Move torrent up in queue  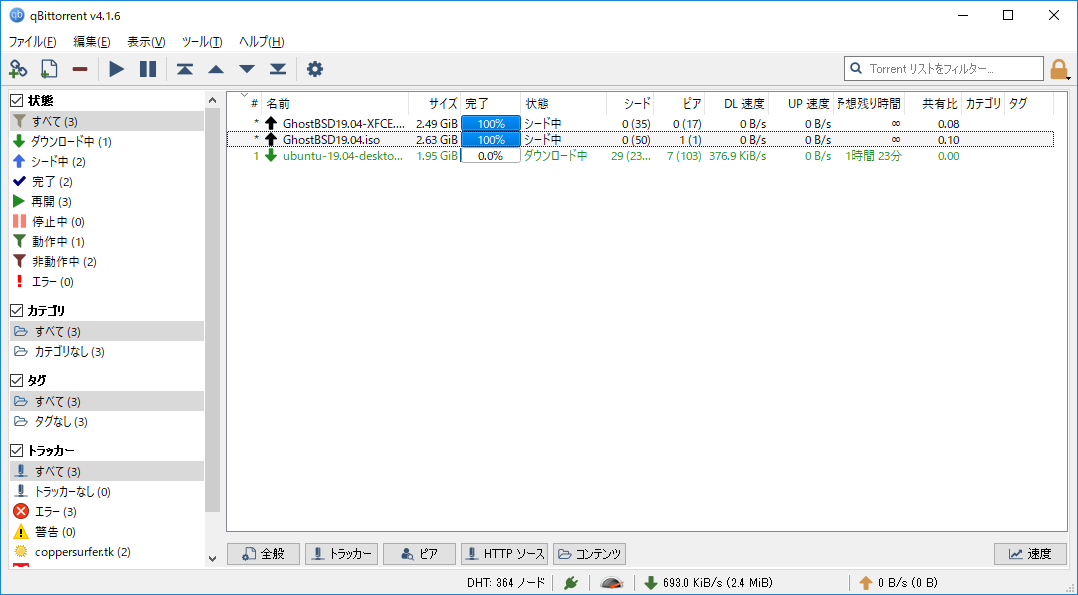(x=216, y=69)
